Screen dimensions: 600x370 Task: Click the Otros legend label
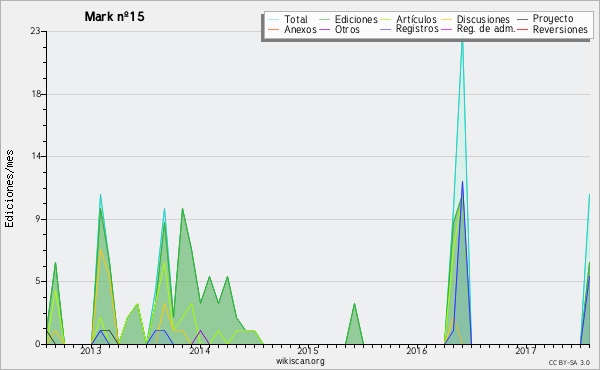(x=347, y=29)
